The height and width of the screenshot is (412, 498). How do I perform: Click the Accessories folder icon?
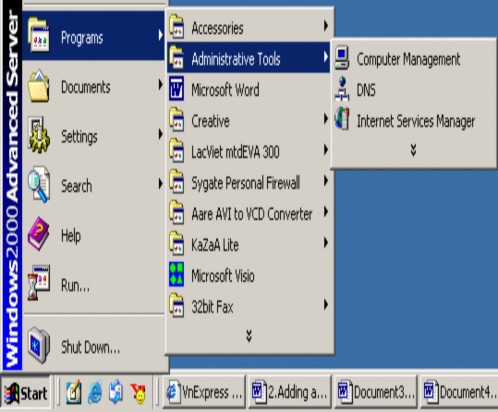coord(176,26)
